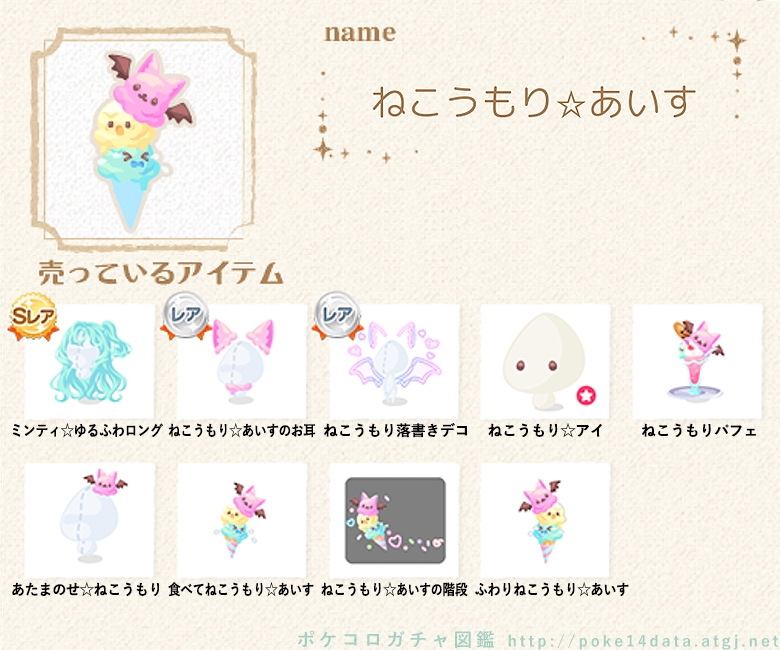
Task: Select the 食べてねこうもり☆あいす ice cream item
Action: 242,520
